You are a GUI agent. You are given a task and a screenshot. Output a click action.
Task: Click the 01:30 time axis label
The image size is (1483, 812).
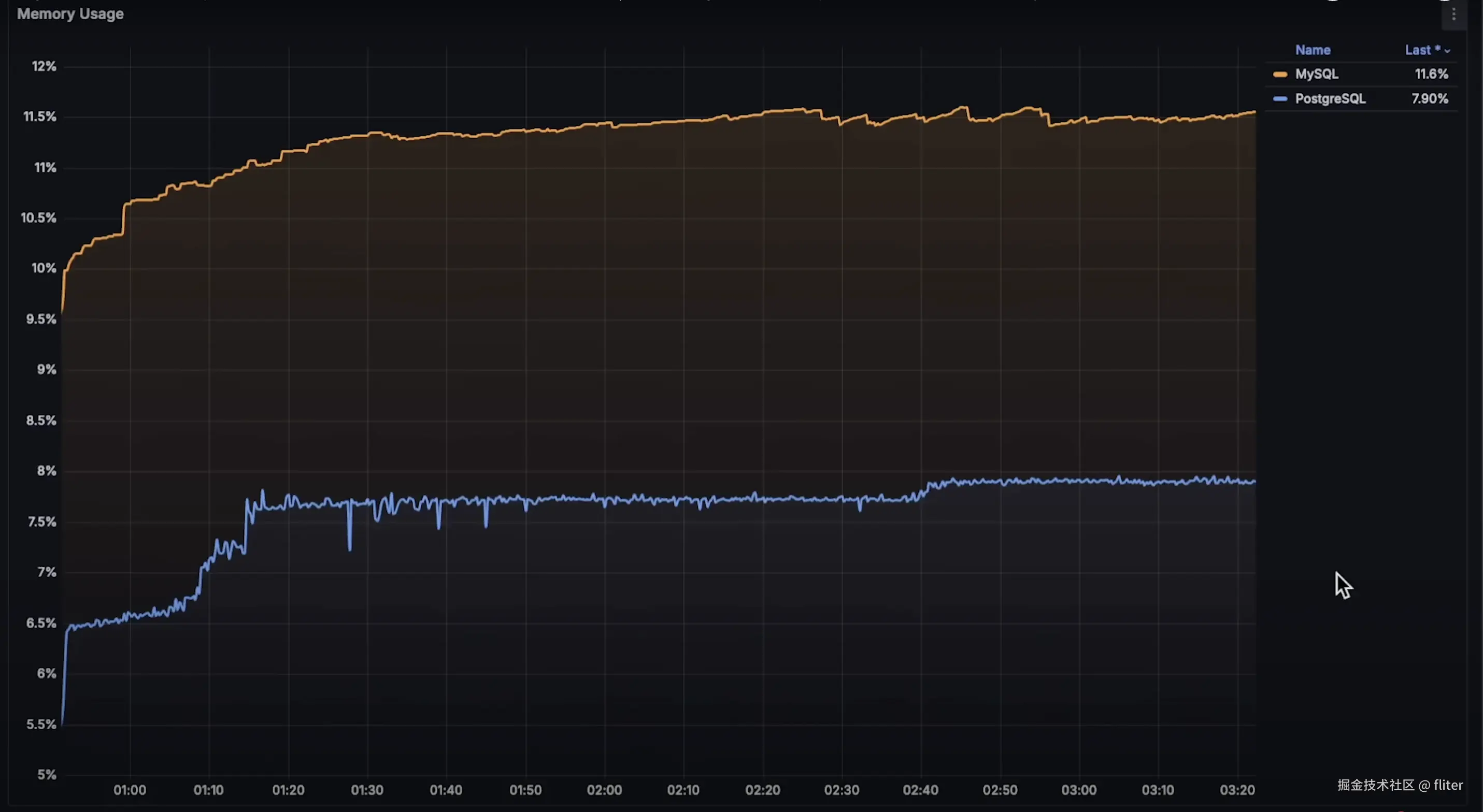tap(367, 790)
